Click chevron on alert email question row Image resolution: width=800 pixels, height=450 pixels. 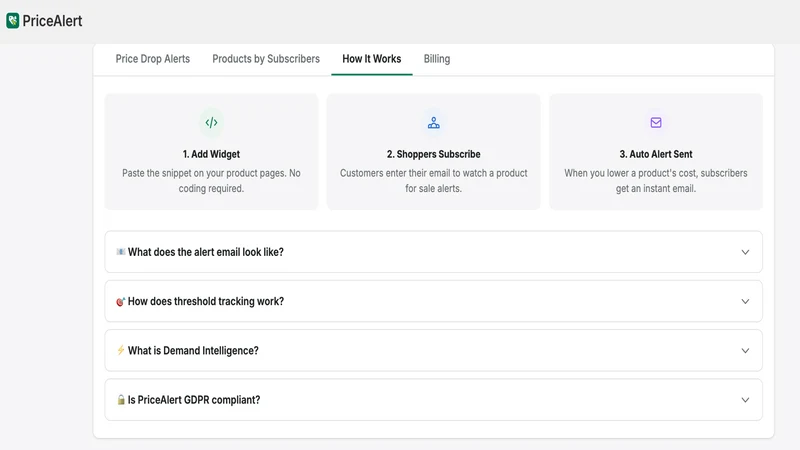[x=745, y=252]
